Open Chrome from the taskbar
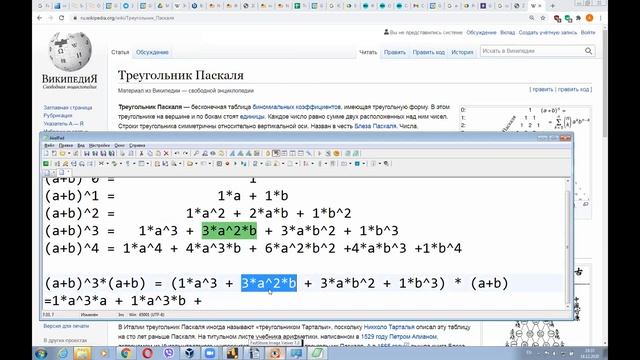 pyautogui.click(x=126, y=353)
